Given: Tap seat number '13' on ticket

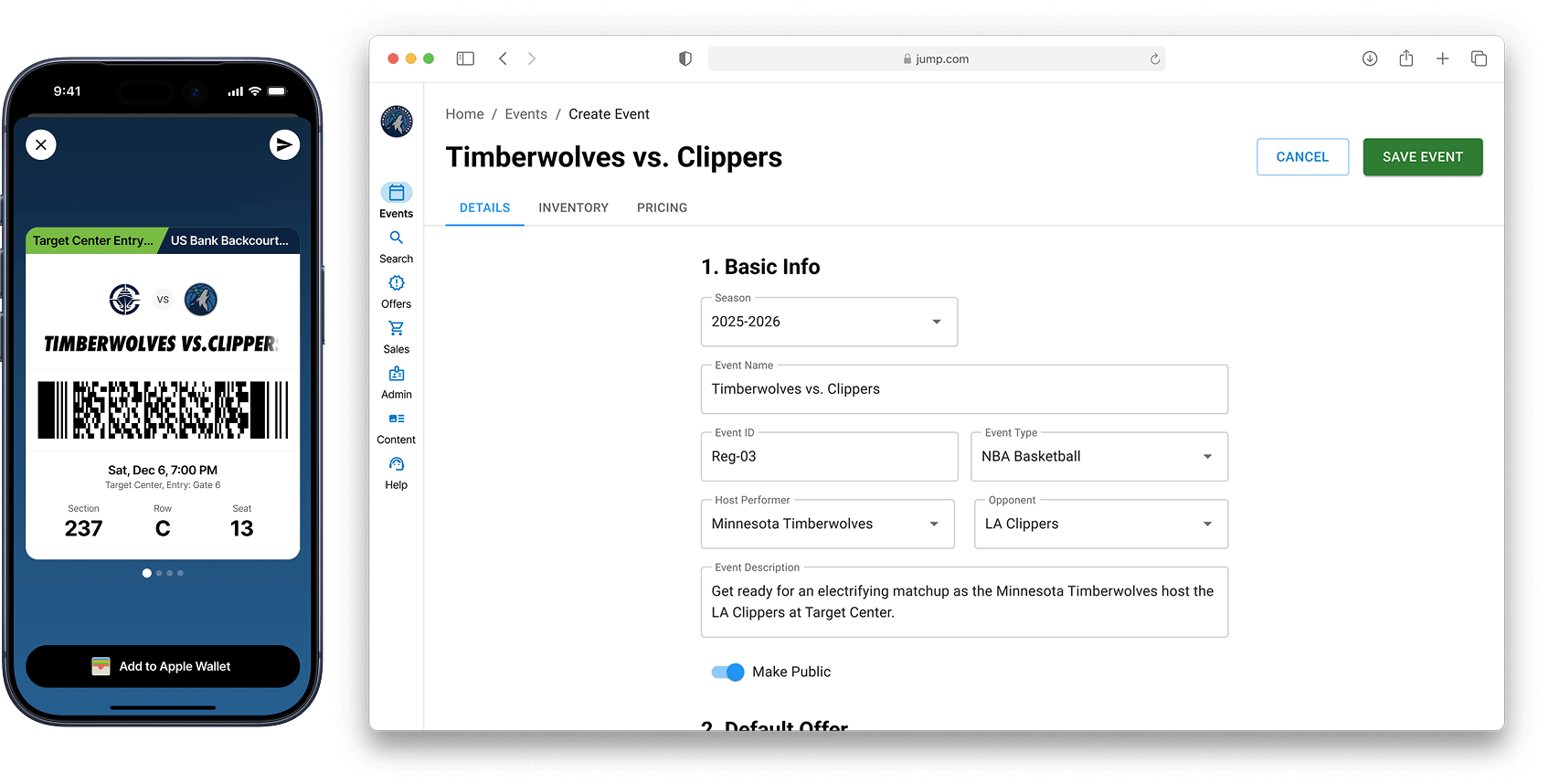Looking at the screenshot, I should coord(241,529).
